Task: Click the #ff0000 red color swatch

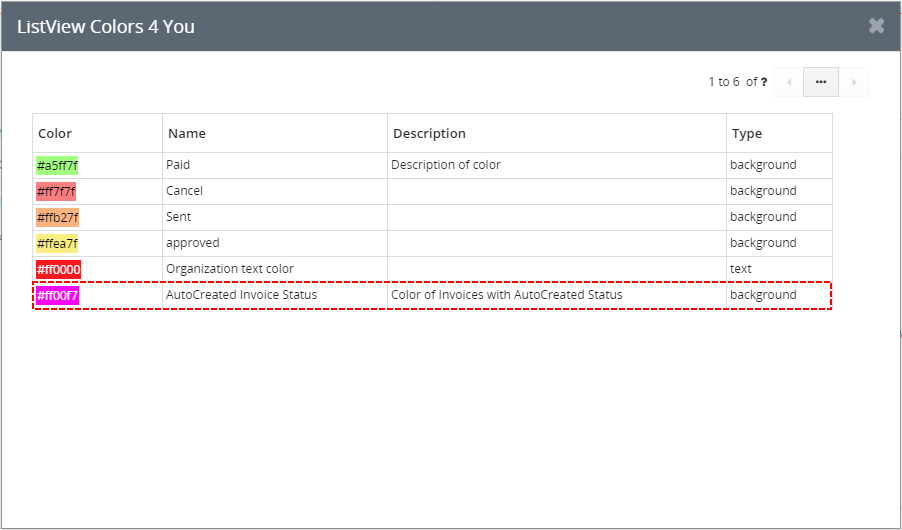Action: (x=58, y=269)
